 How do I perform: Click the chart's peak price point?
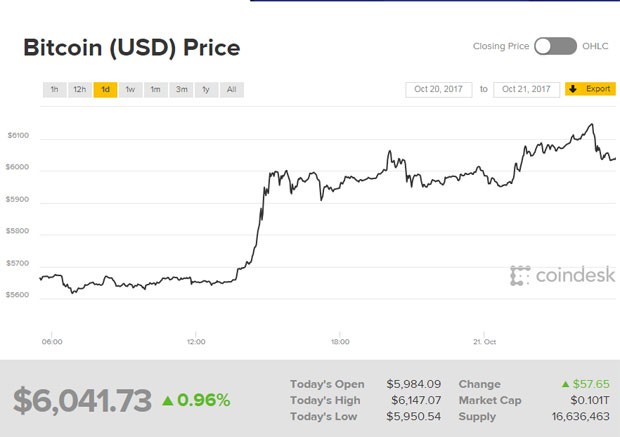(591, 125)
